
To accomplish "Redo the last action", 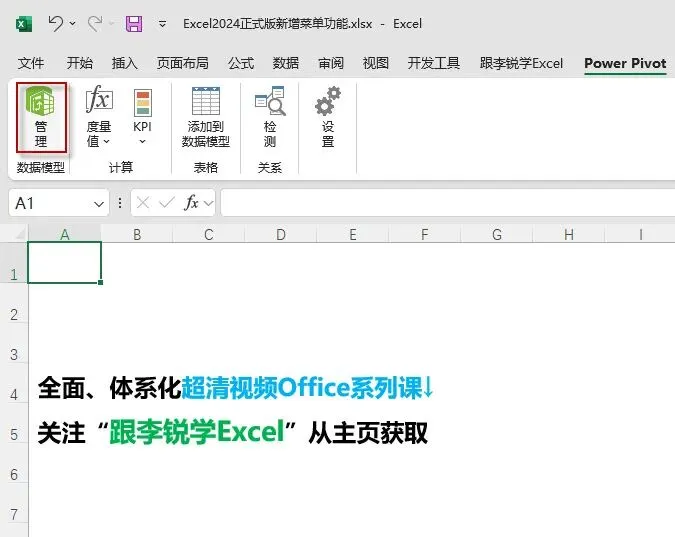I will click(x=95, y=23).
